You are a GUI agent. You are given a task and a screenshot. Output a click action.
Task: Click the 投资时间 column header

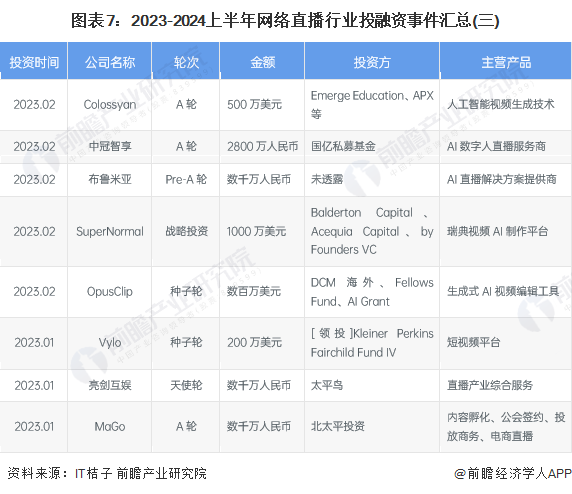(34, 62)
